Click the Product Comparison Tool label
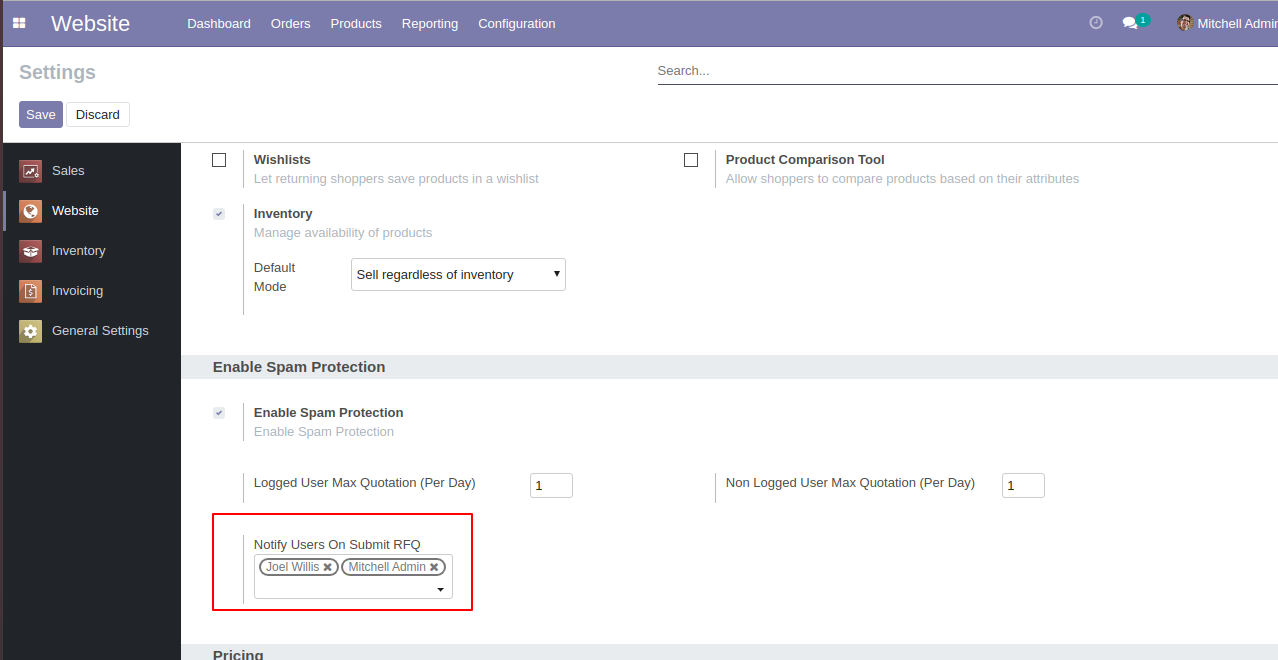This screenshot has height=660, width=1278. 805,160
